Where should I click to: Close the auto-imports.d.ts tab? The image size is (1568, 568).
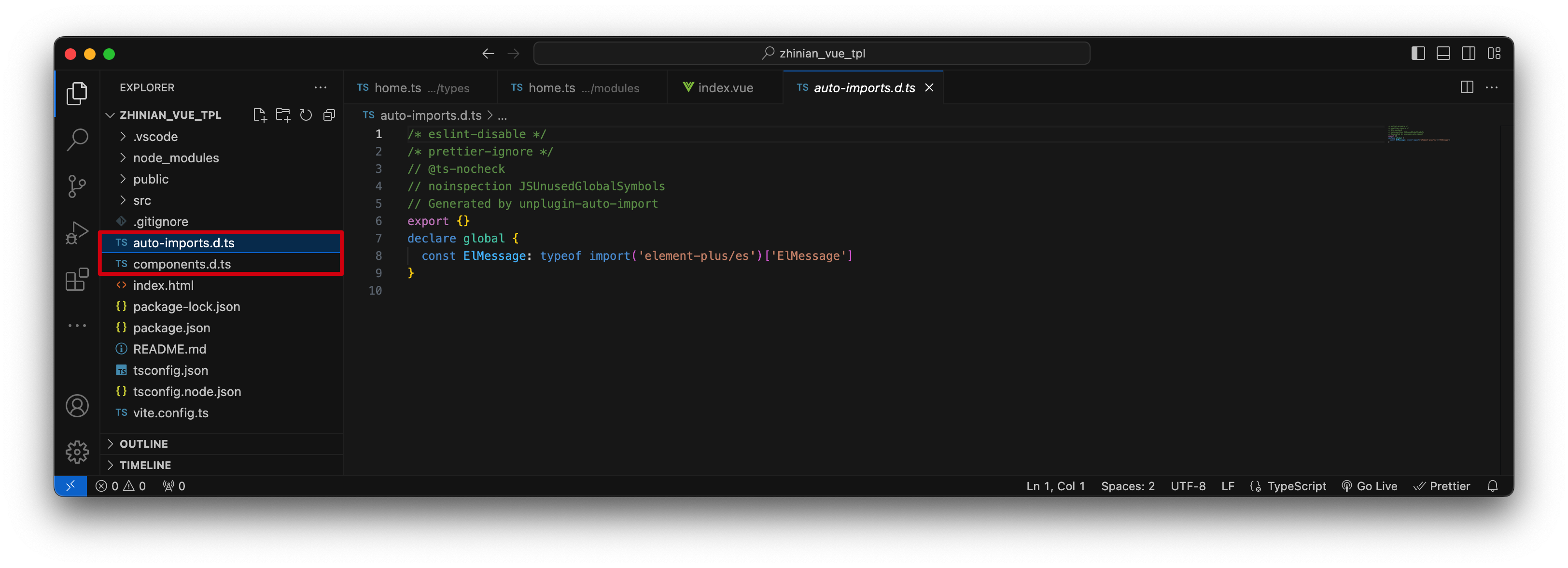coord(929,88)
